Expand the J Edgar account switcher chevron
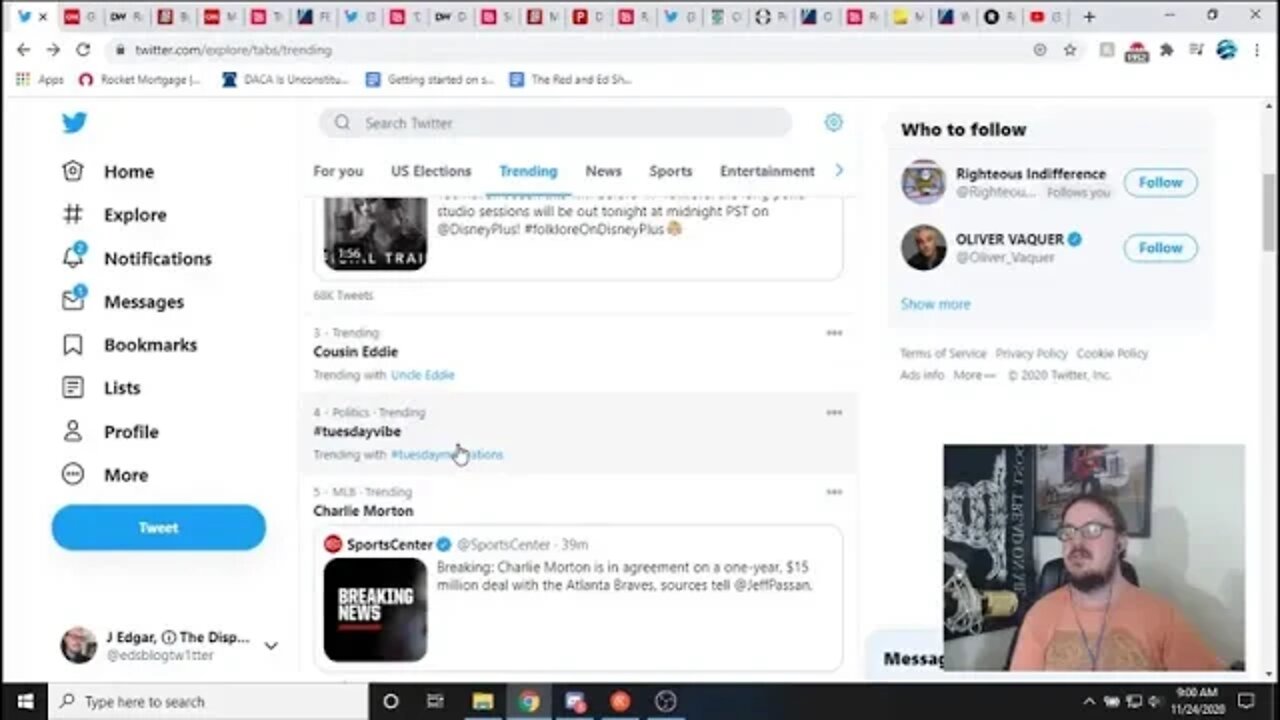1280x720 pixels. 270,646
